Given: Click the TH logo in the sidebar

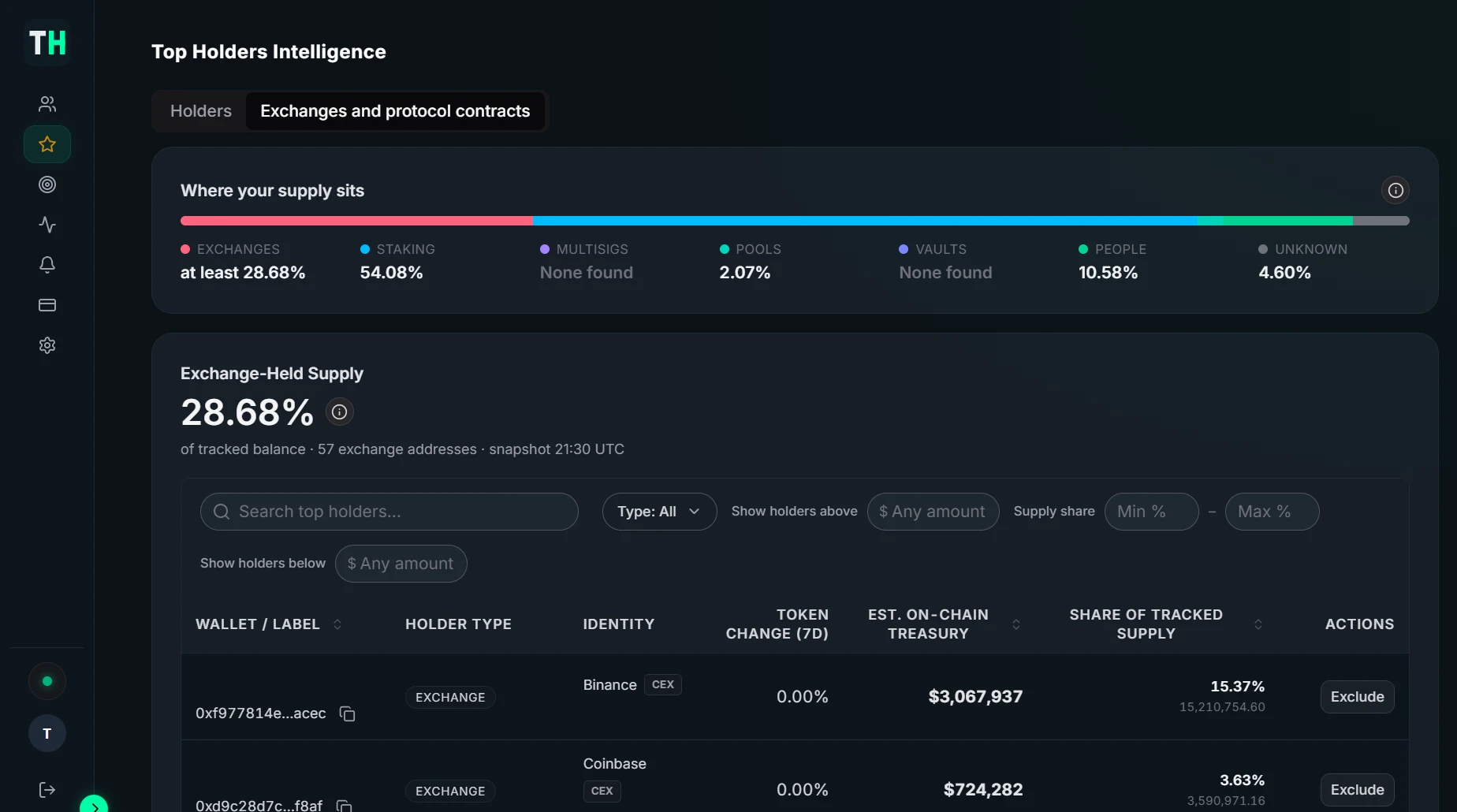Looking at the screenshot, I should tap(47, 43).
